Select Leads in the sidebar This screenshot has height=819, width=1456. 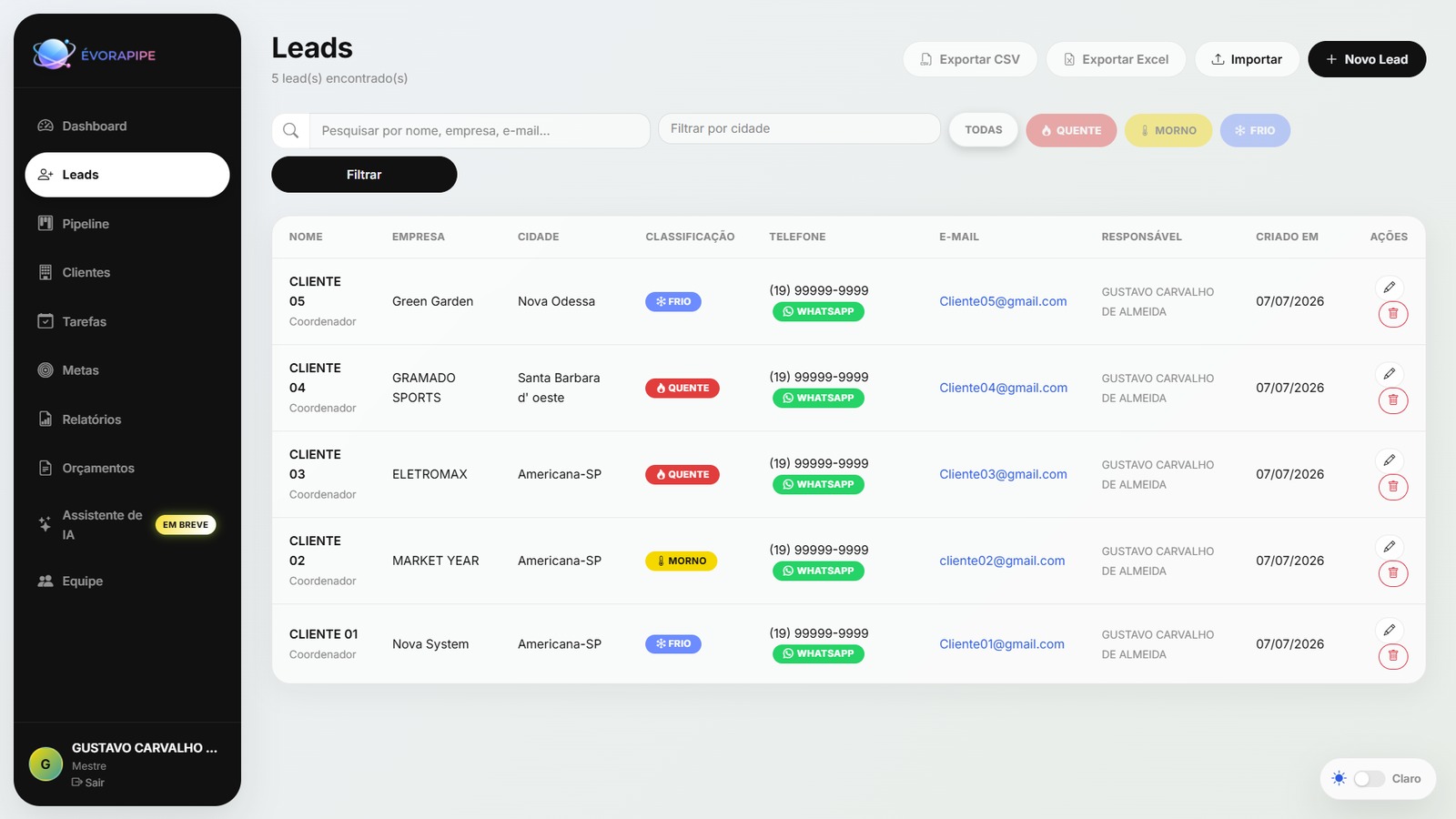127,175
